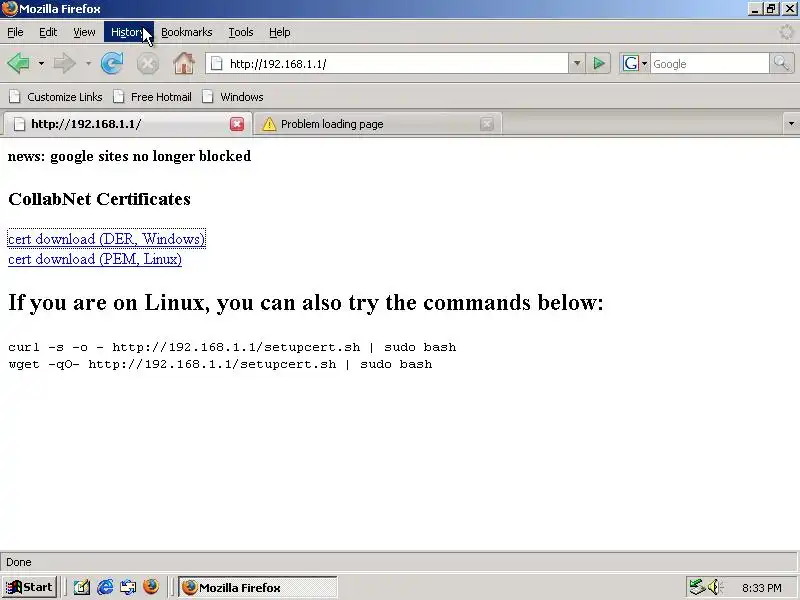The height and width of the screenshot is (600, 800).
Task: Open the Bookmarks menu
Action: coord(187,32)
